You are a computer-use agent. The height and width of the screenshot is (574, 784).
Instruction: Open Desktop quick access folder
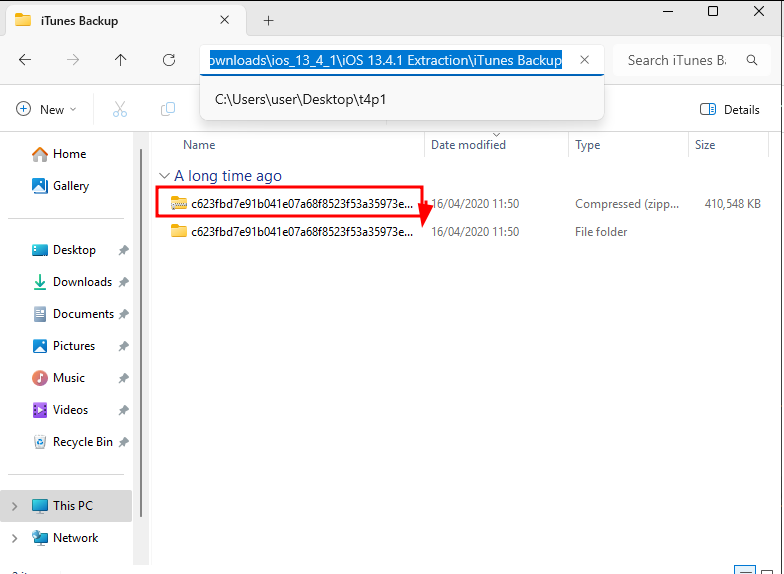[64, 250]
